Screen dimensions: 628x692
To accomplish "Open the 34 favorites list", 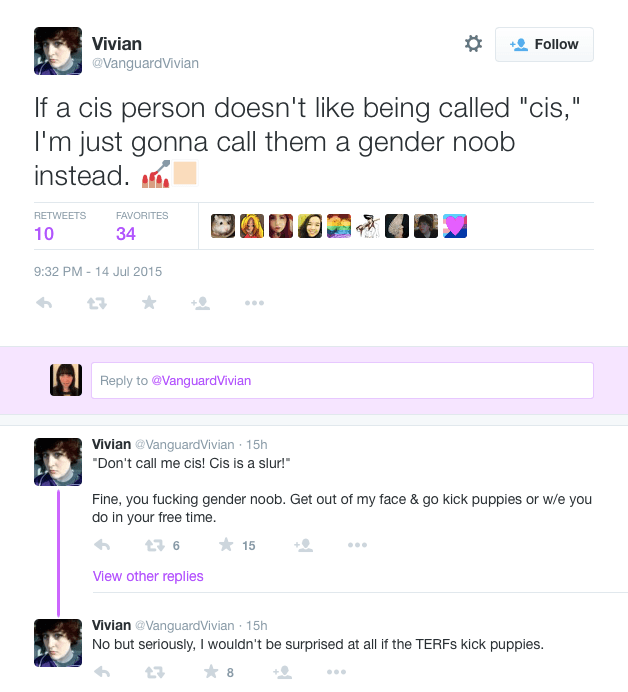I will (x=142, y=226).
